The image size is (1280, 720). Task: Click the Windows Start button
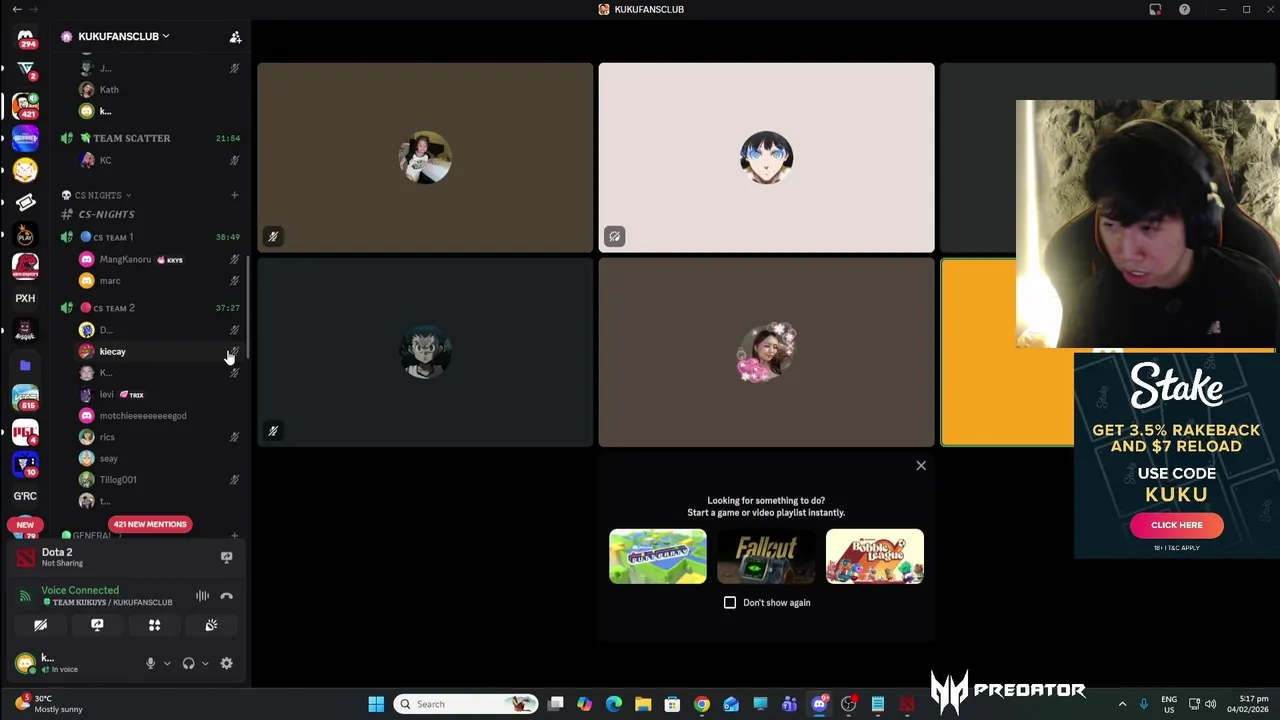coord(376,704)
